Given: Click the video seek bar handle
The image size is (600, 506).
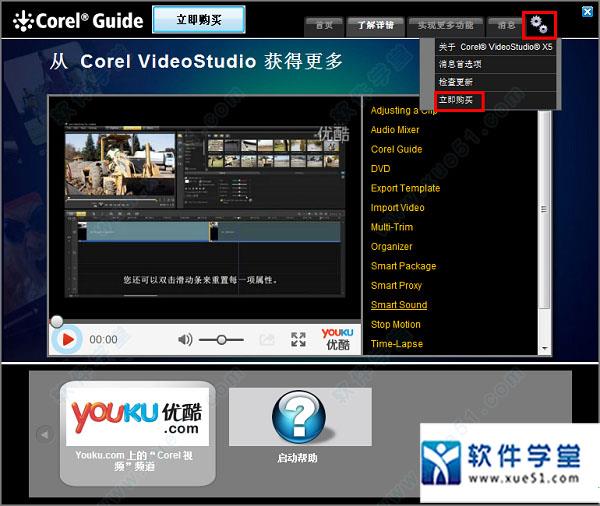Looking at the screenshot, I should tap(57, 321).
